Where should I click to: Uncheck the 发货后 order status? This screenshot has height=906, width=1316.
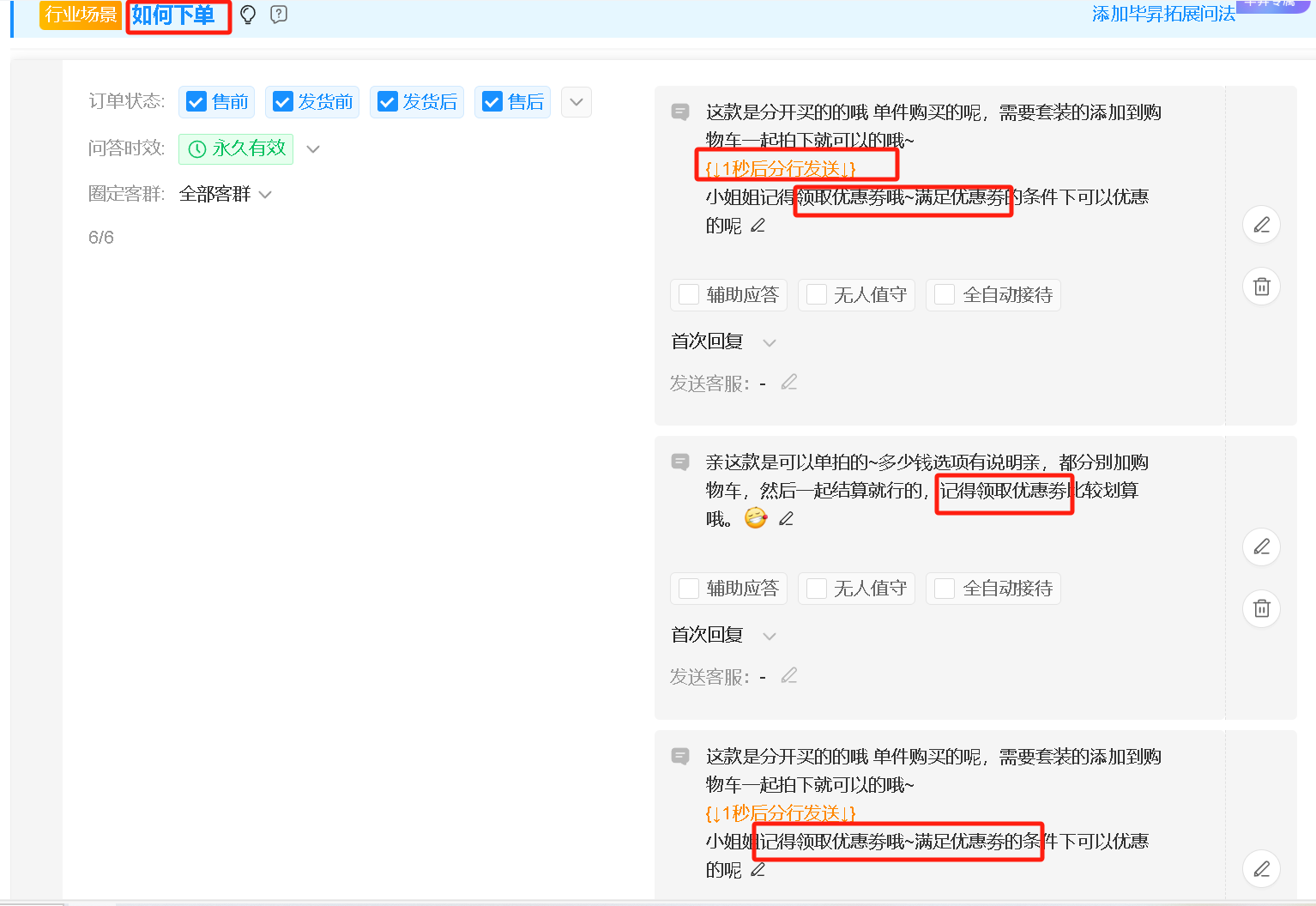(388, 102)
